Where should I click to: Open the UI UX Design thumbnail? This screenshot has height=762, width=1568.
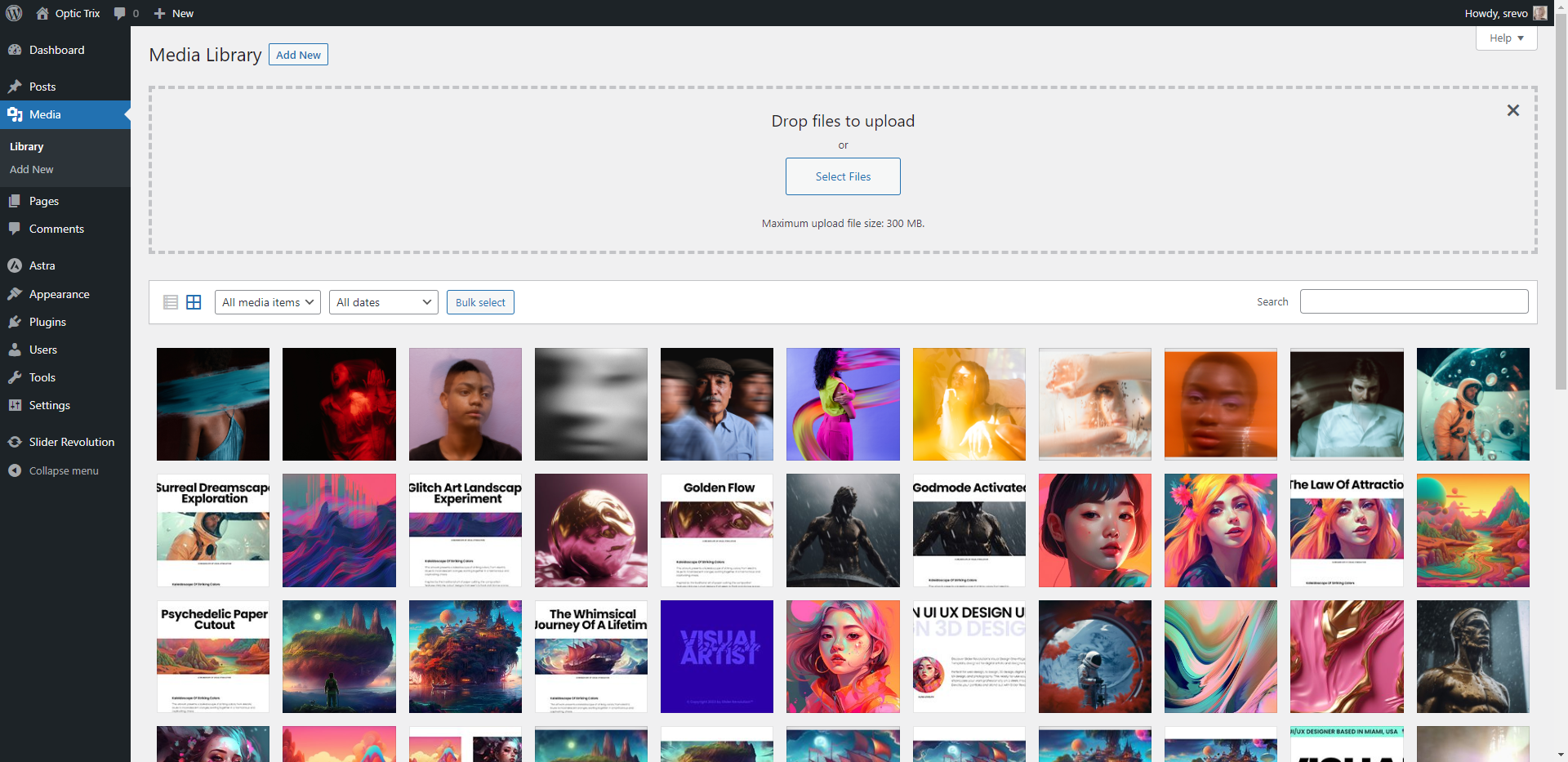pyautogui.click(x=969, y=657)
